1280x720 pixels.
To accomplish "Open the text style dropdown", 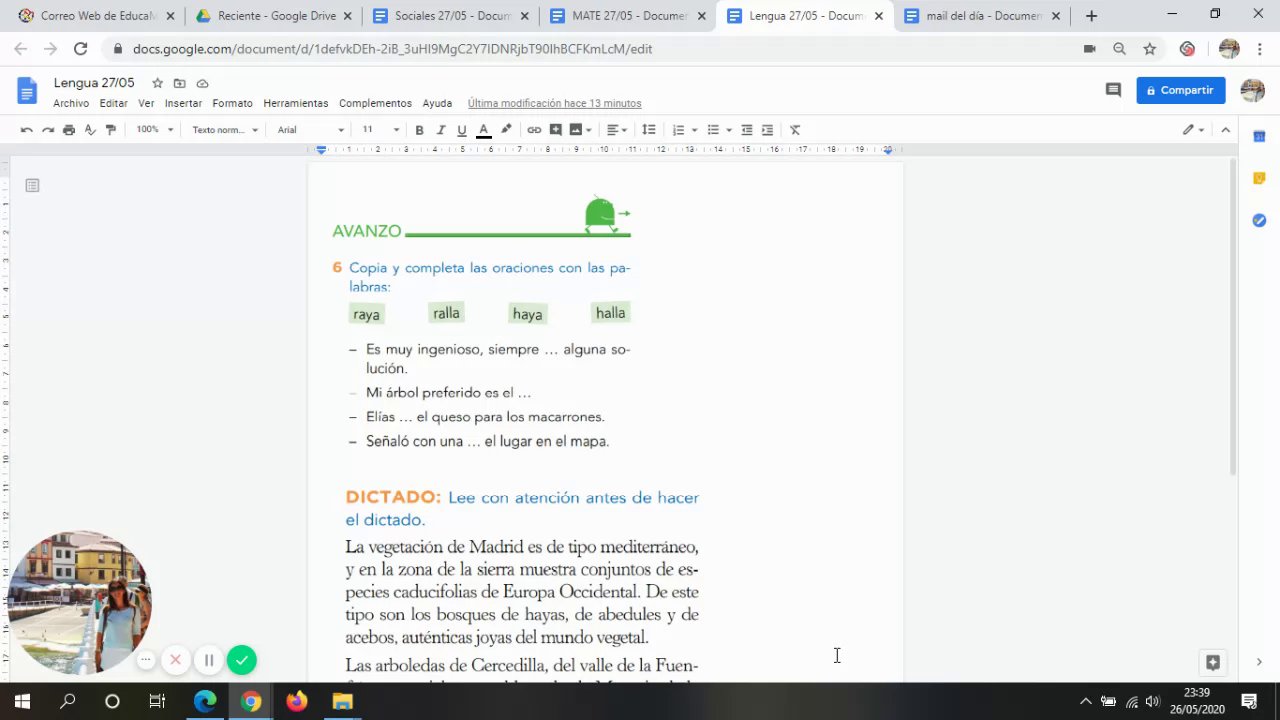I will click(225, 130).
